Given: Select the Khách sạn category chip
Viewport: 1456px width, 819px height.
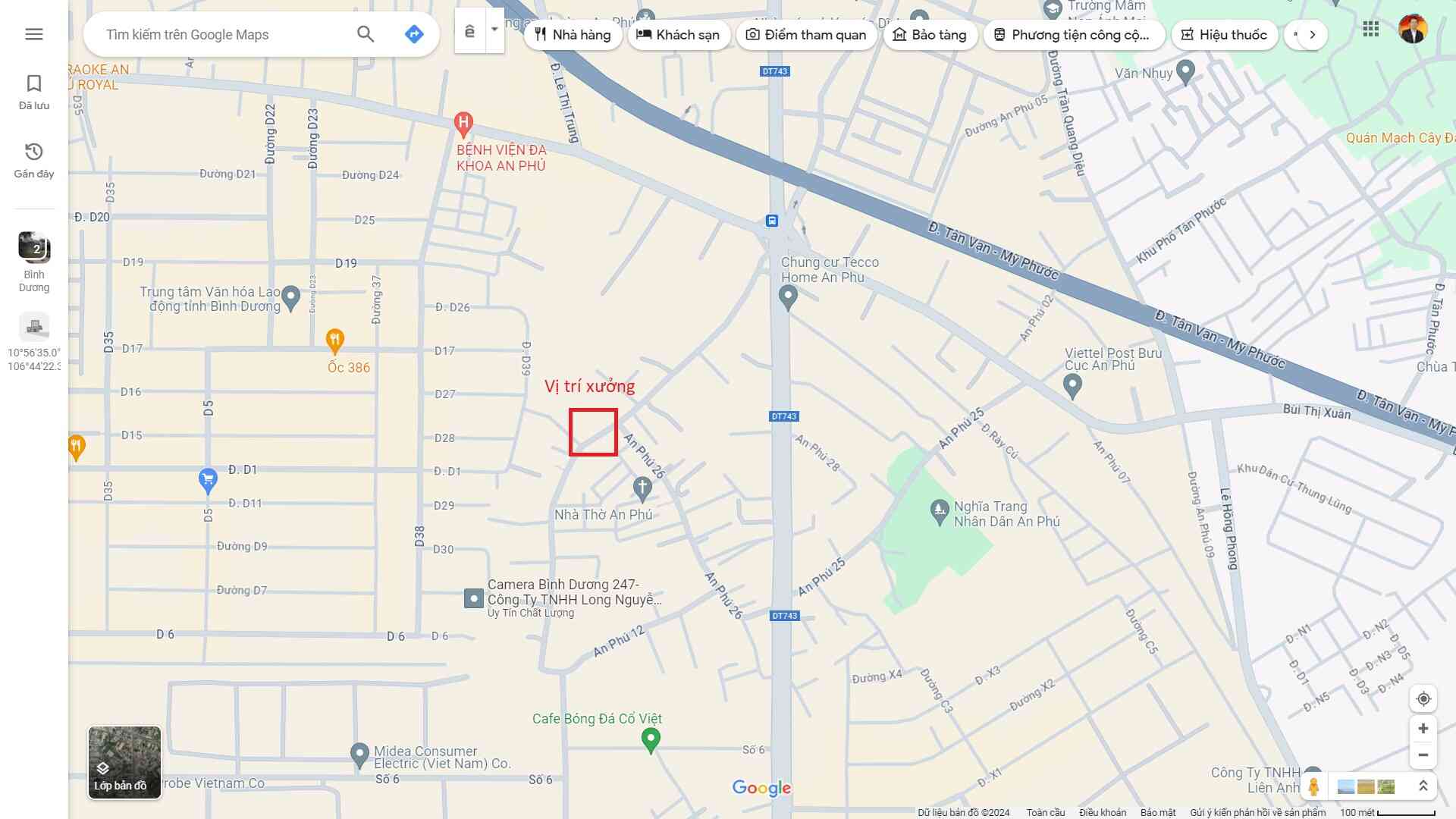Looking at the screenshot, I should click(x=678, y=35).
